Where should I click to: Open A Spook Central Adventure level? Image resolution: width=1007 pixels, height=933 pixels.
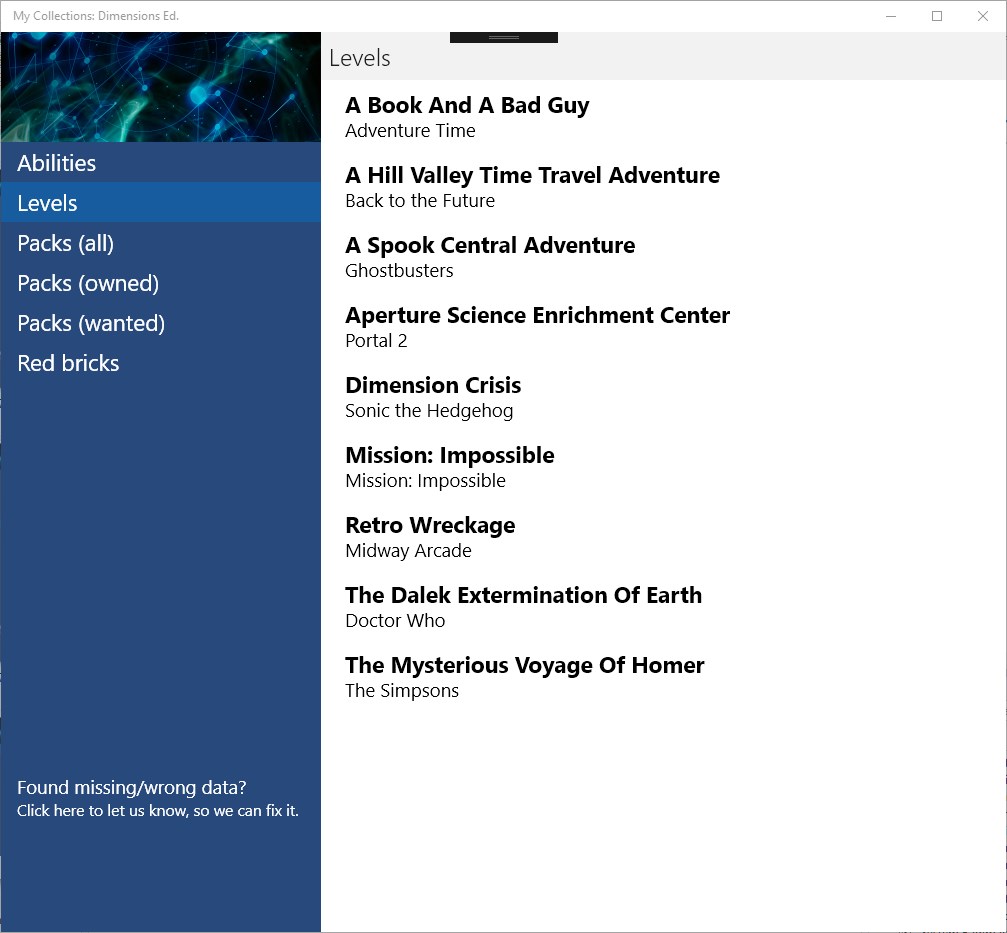coord(490,245)
